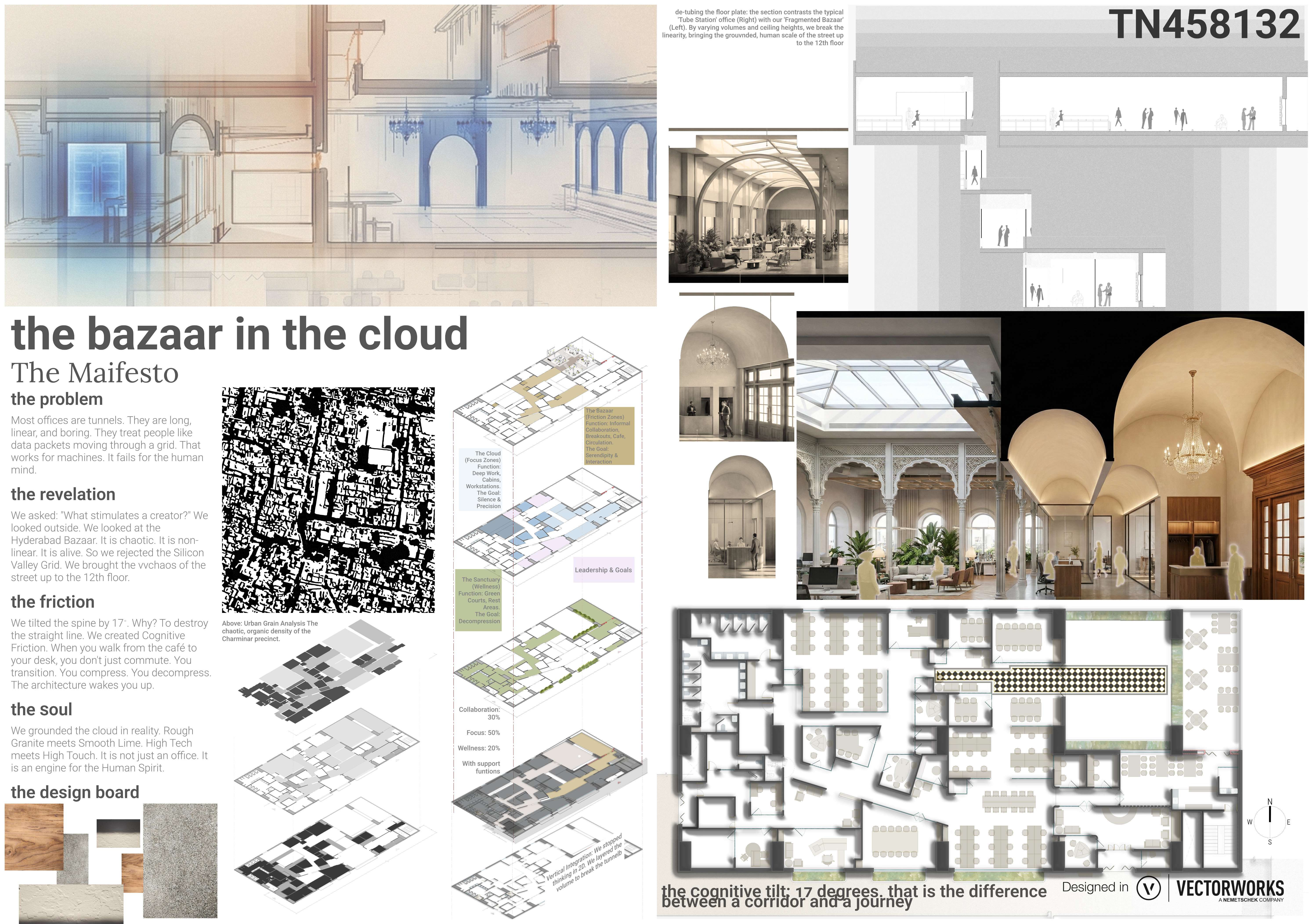Viewport: 1309px width, 924px height.
Task: Click the "Above: Urban Grain Analysis" caption
Action: coord(270,631)
